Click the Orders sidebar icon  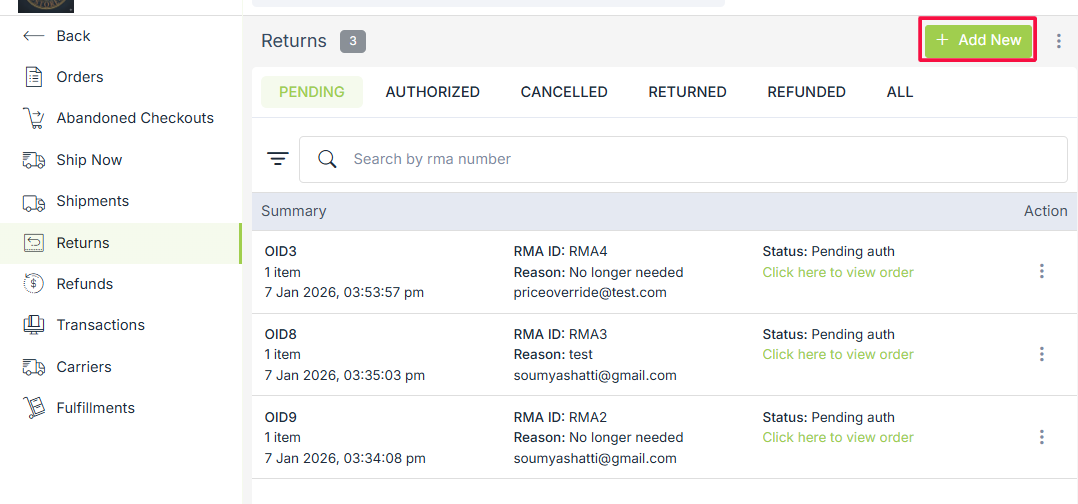point(34,77)
